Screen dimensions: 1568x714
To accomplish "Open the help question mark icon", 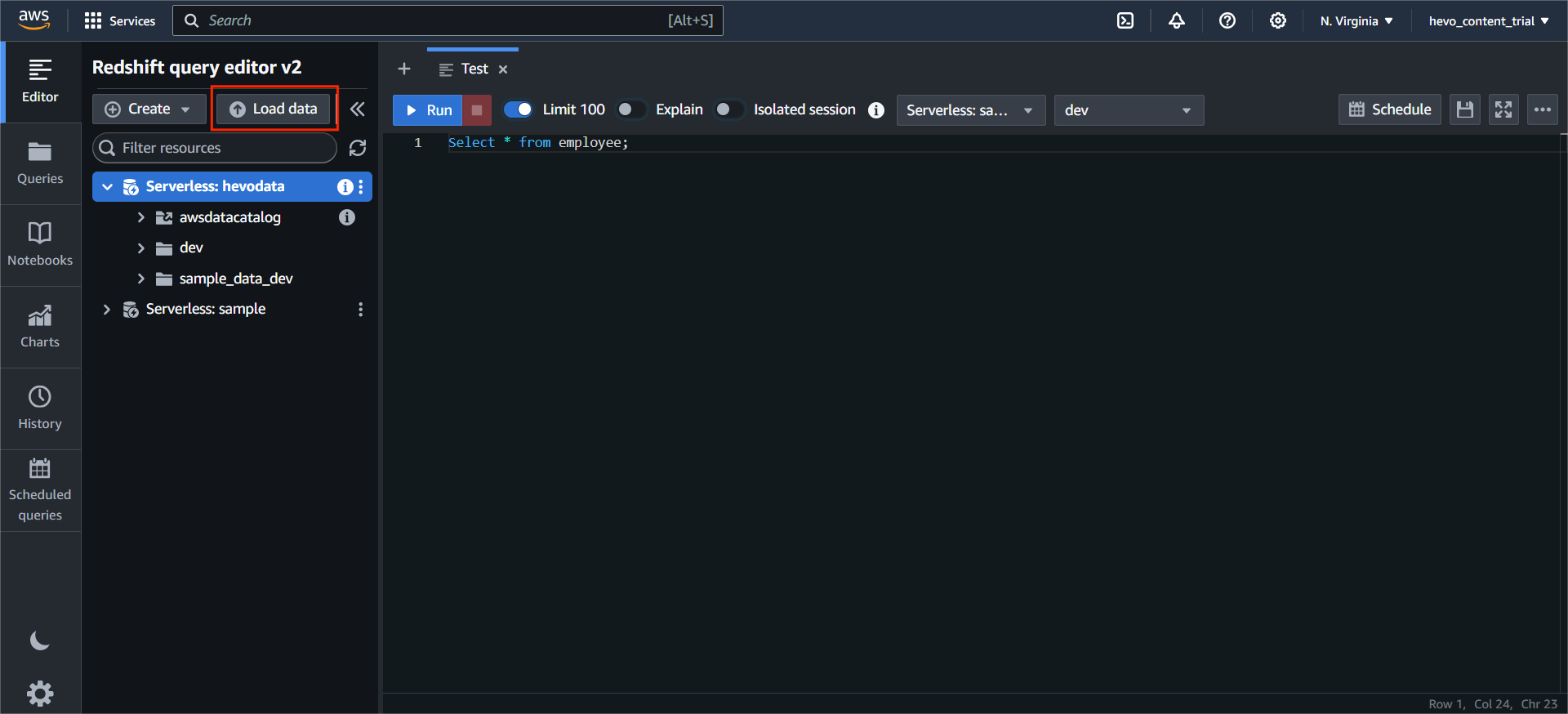I will point(1227,20).
